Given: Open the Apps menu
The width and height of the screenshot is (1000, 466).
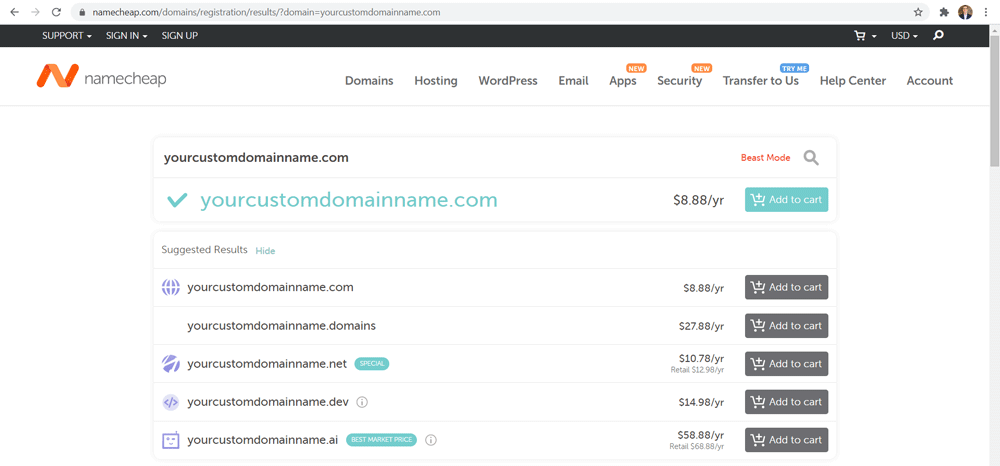Looking at the screenshot, I should tap(622, 81).
